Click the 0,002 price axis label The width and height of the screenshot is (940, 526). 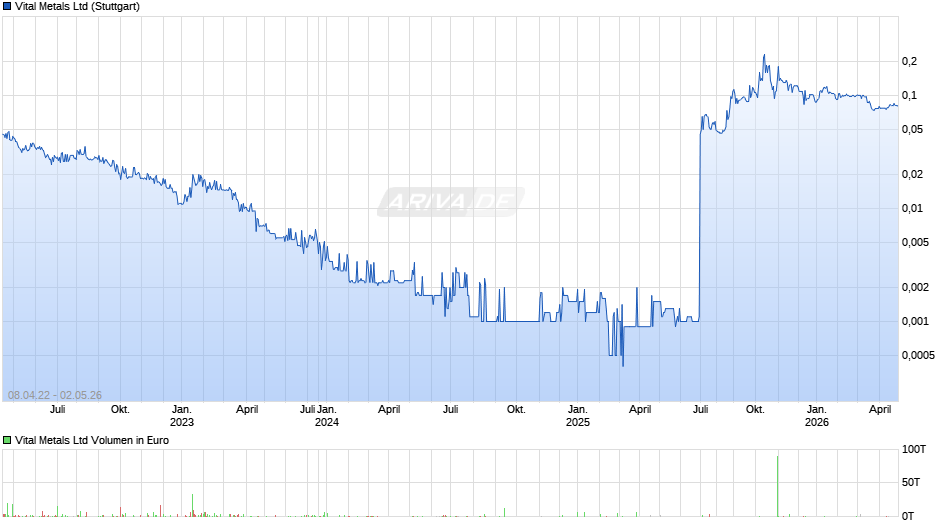(x=915, y=287)
